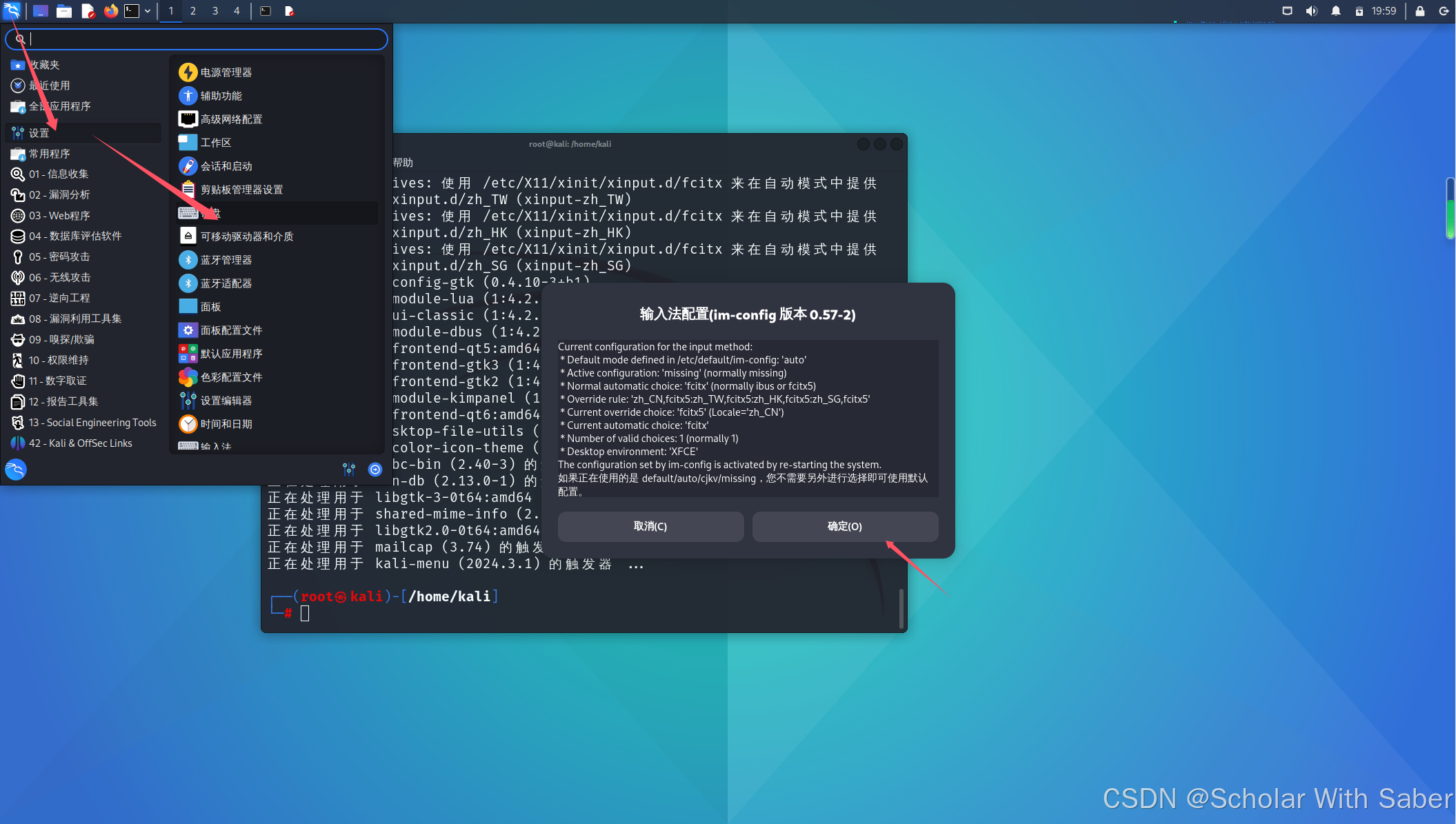1456x824 pixels.
Task: Open the file manager icon in panel
Action: pyautogui.click(x=64, y=11)
